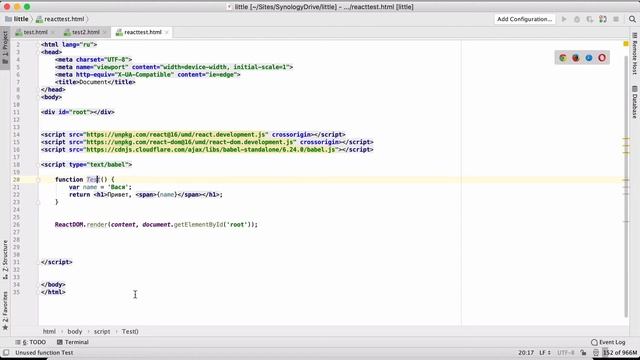The image size is (640, 360).
Task: Click the div id="root" line
Action: tap(78, 112)
